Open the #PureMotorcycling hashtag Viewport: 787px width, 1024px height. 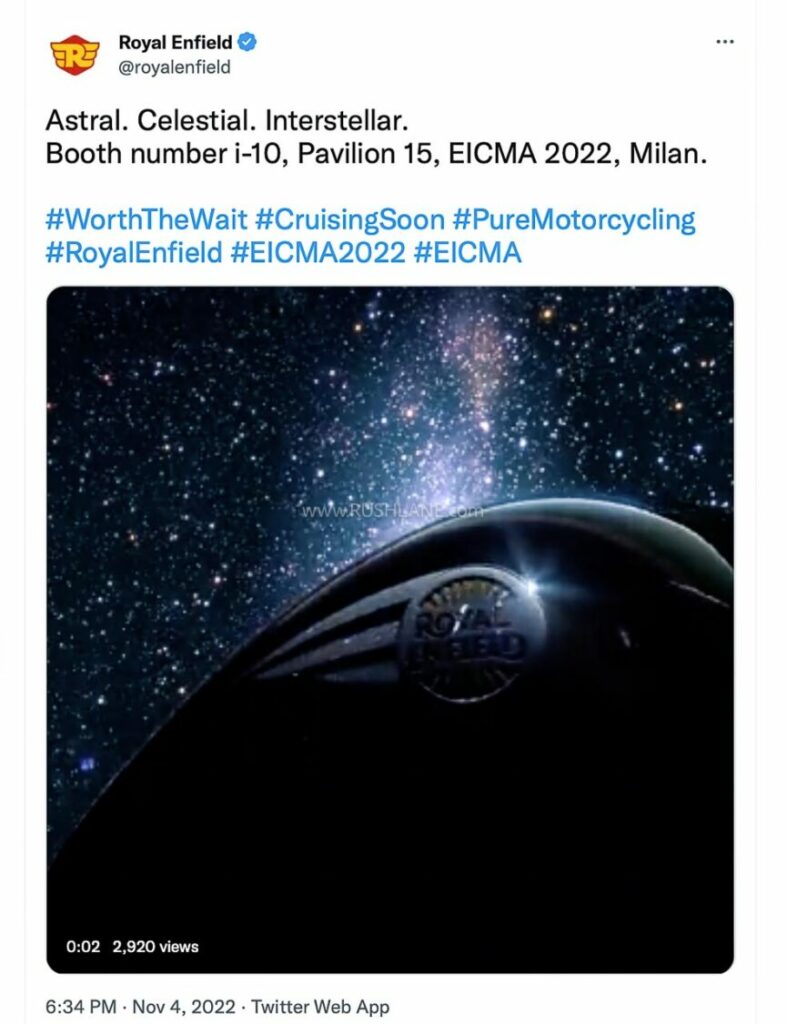[573, 219]
